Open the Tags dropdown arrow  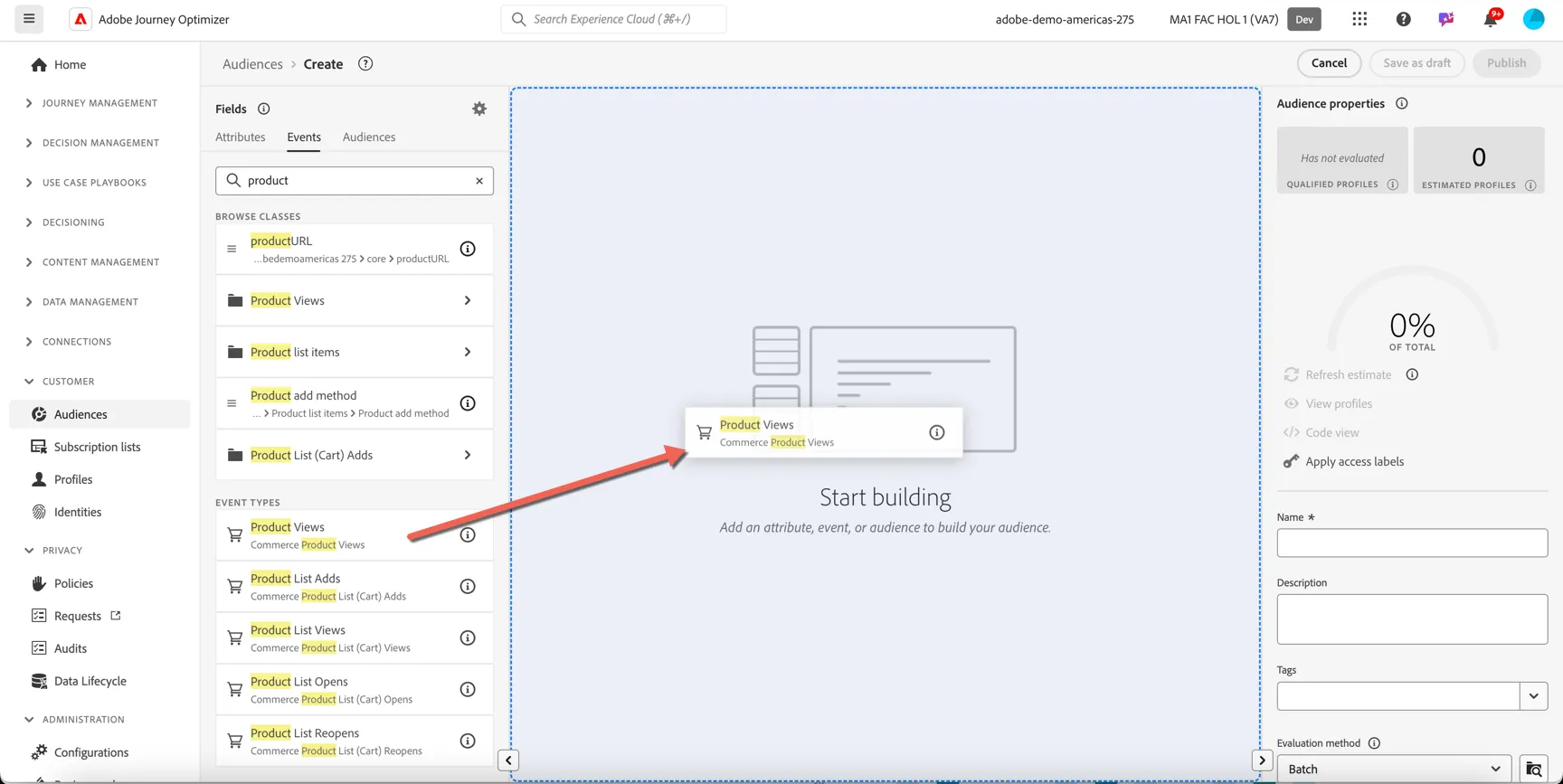[x=1533, y=696]
